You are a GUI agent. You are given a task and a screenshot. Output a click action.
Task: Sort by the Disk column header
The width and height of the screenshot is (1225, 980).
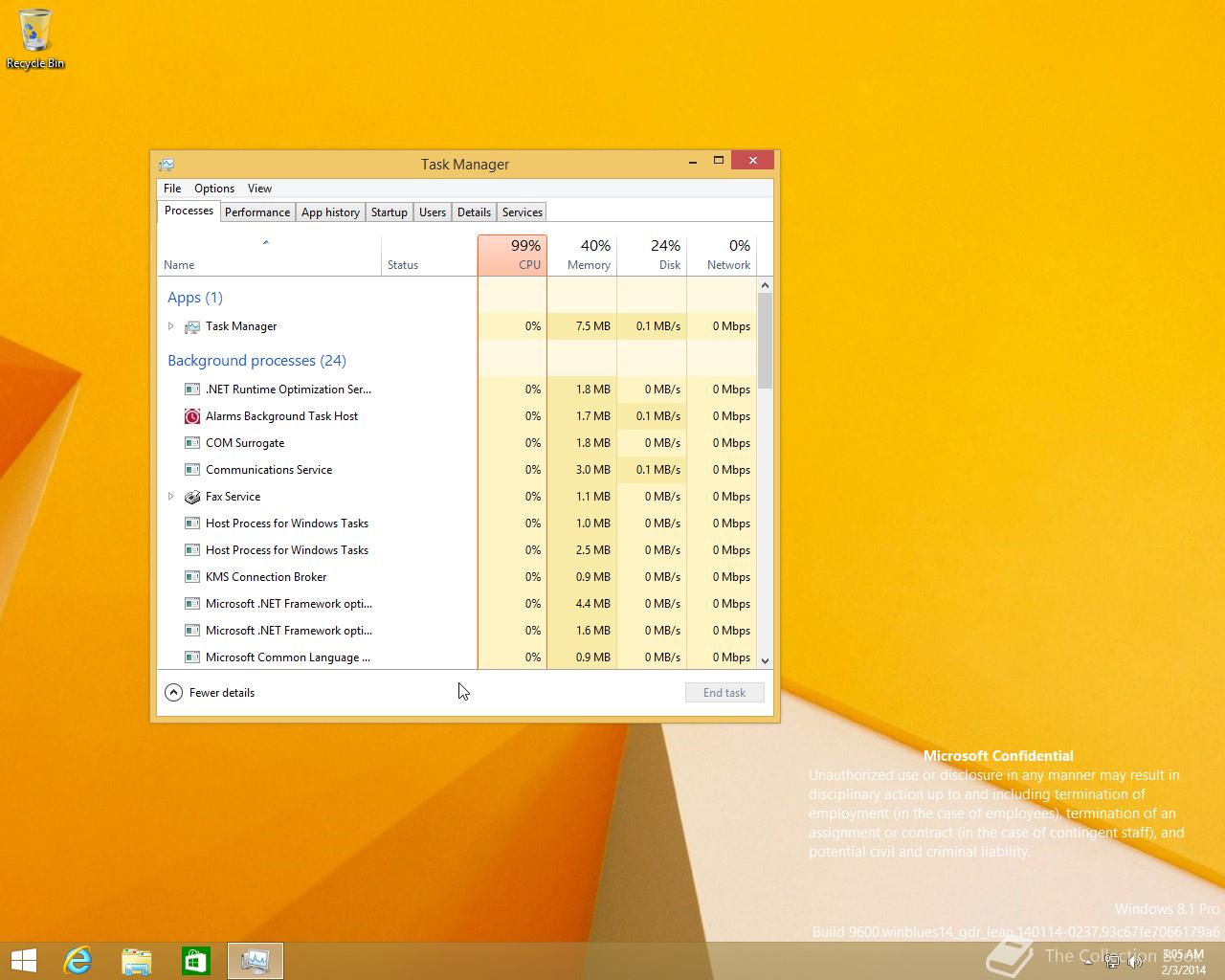[652, 256]
